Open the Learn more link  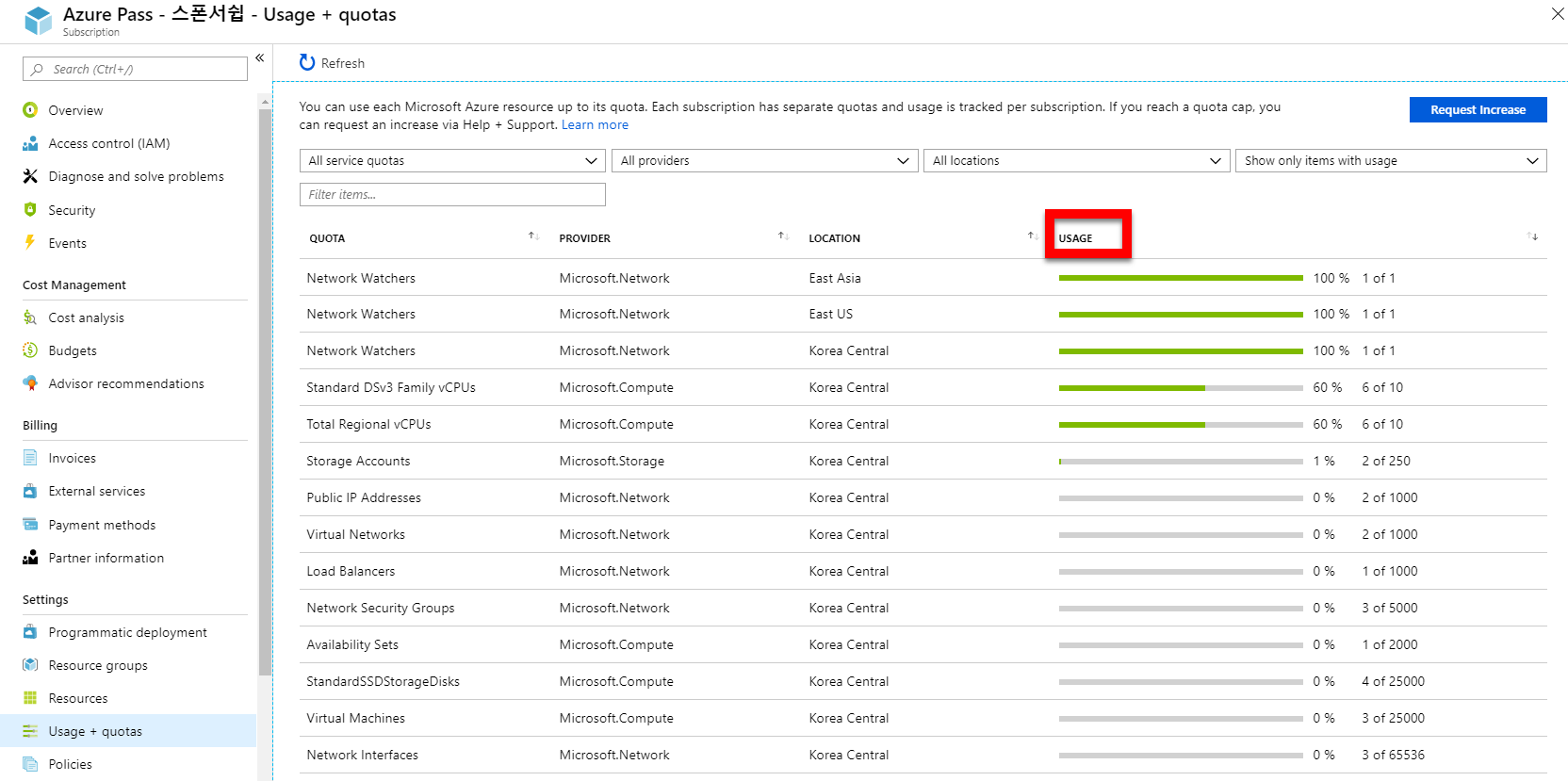595,124
